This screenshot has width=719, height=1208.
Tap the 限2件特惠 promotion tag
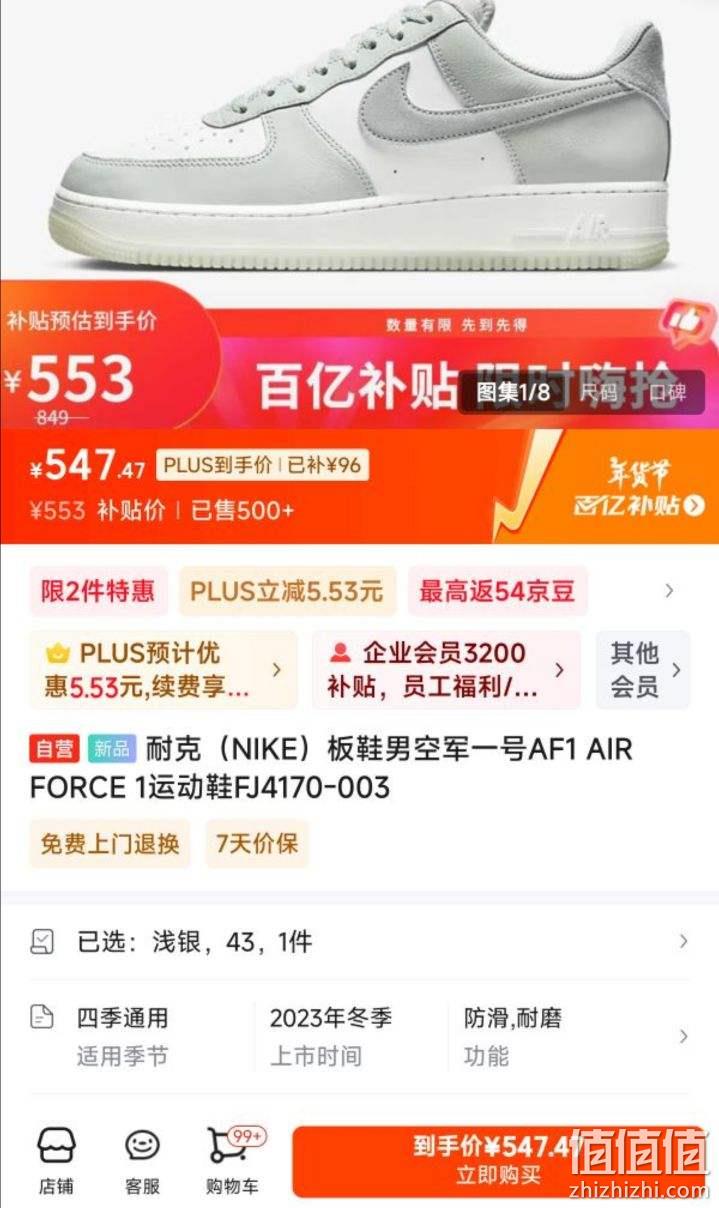click(98, 591)
